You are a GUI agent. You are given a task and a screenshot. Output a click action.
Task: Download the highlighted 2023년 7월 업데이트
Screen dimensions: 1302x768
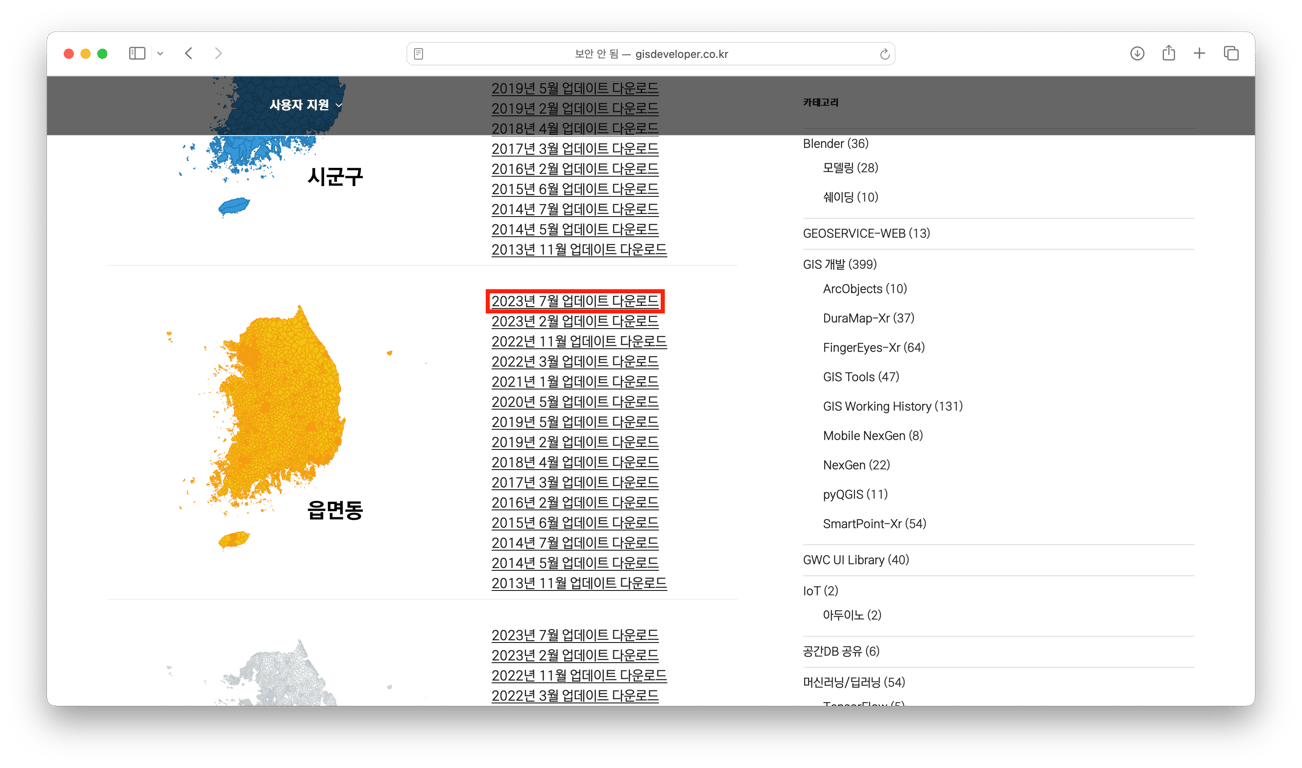pyautogui.click(x=574, y=301)
